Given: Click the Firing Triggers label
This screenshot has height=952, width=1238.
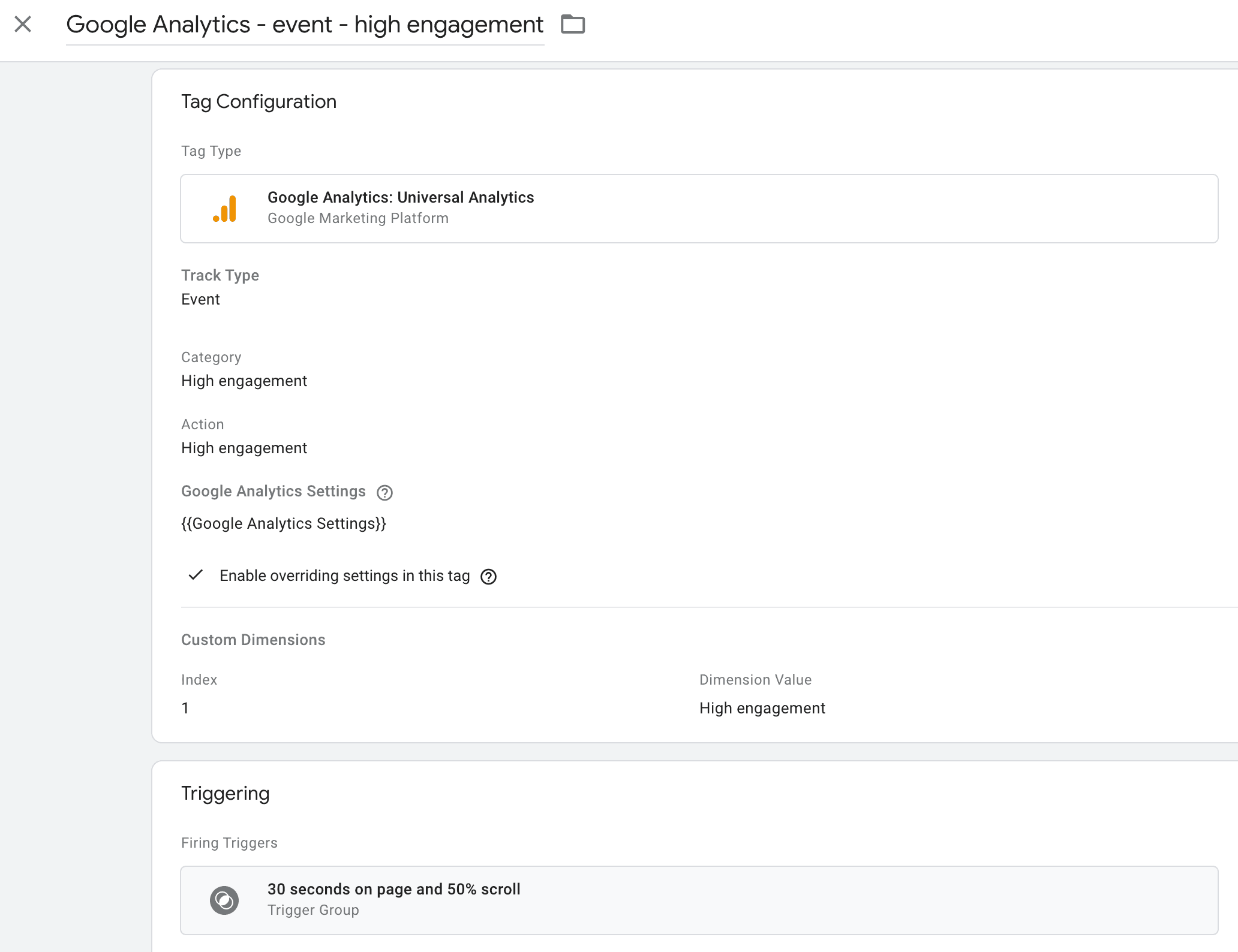Looking at the screenshot, I should (x=229, y=843).
